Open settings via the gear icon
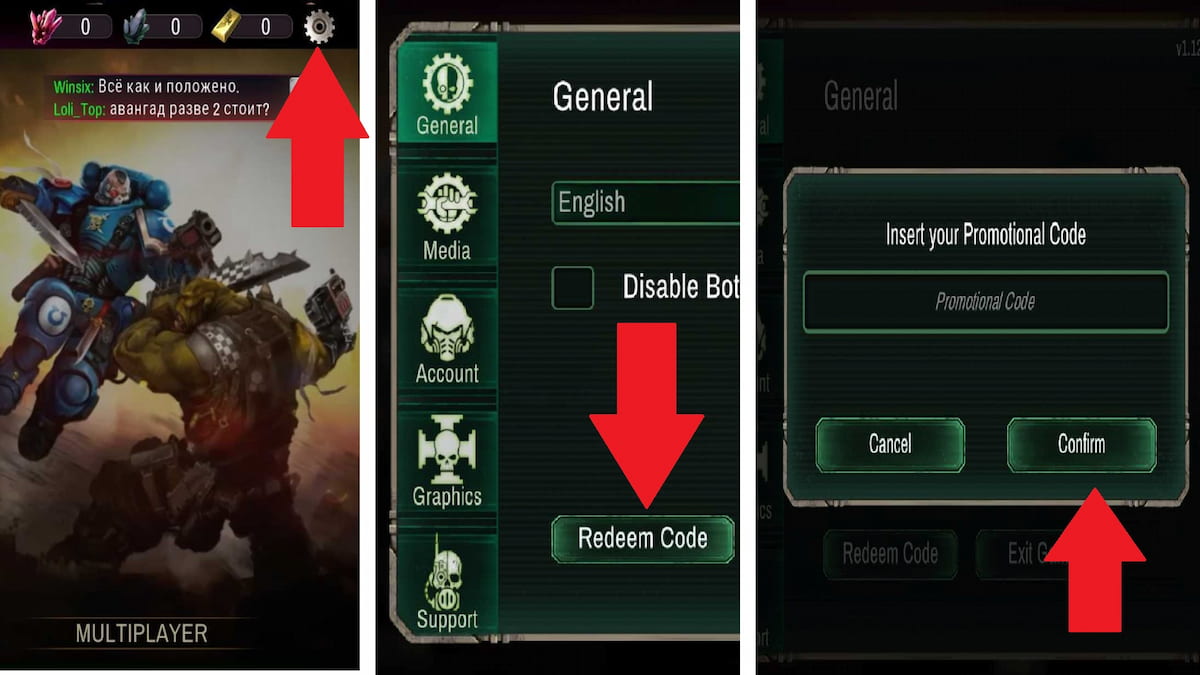Image resolution: width=1200 pixels, height=675 pixels. pyautogui.click(x=319, y=25)
